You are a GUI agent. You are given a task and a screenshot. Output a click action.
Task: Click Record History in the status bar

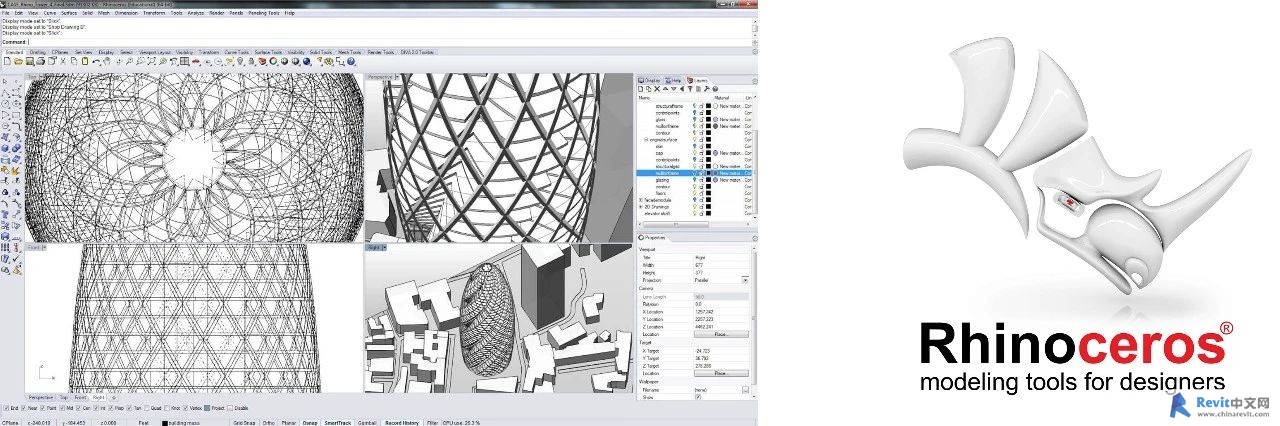(402, 423)
